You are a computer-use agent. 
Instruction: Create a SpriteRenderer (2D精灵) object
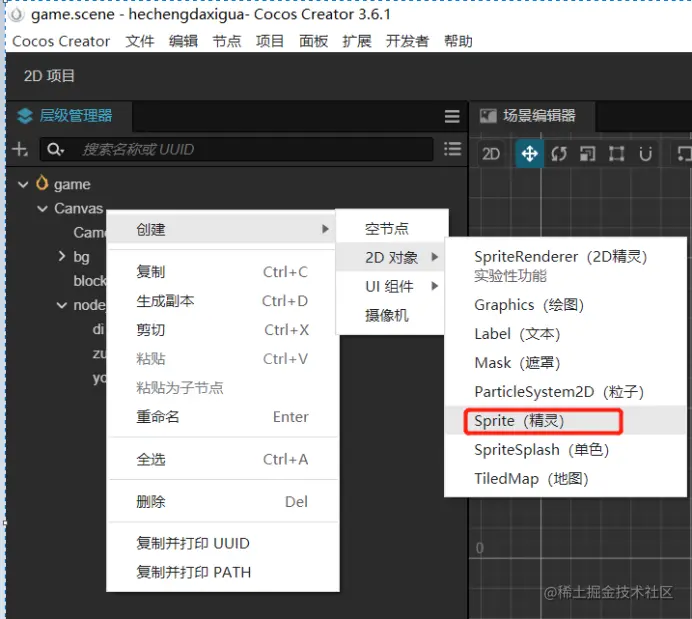point(565,266)
